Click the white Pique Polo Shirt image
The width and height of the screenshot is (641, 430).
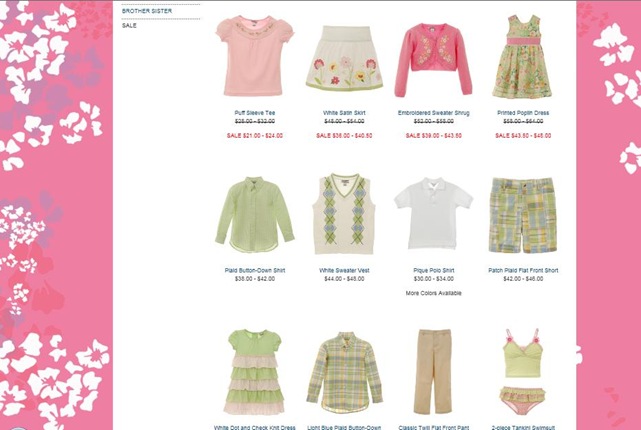point(433,213)
